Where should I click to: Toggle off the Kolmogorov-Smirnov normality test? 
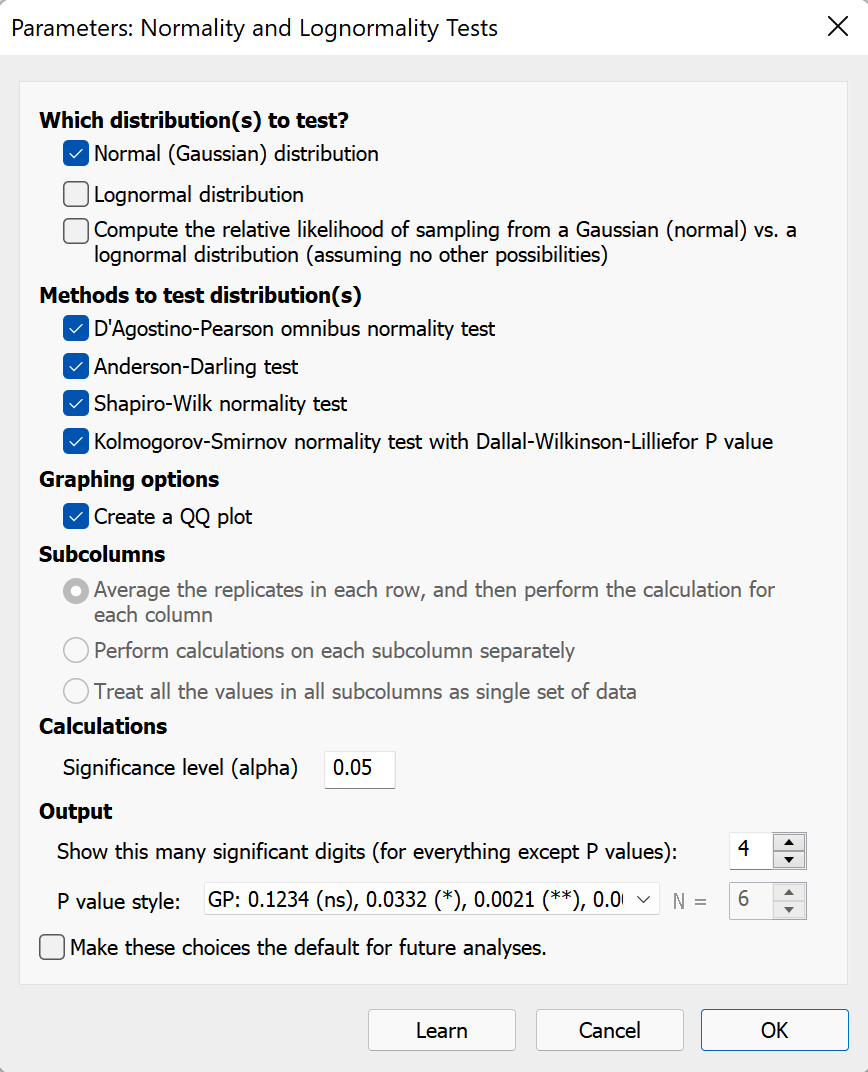(75, 440)
